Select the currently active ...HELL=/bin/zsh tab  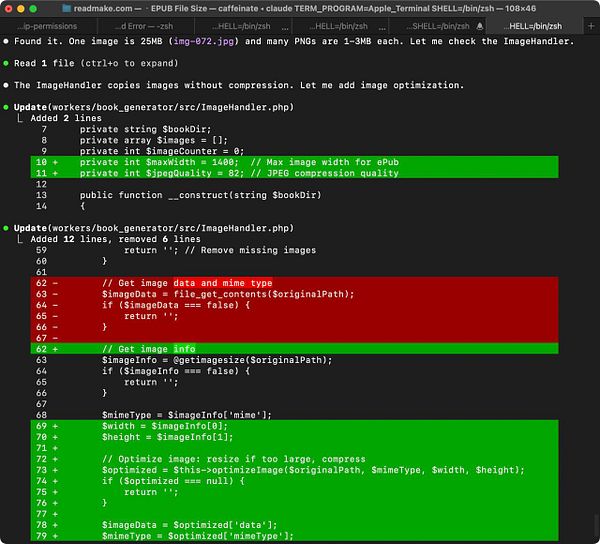(535, 26)
